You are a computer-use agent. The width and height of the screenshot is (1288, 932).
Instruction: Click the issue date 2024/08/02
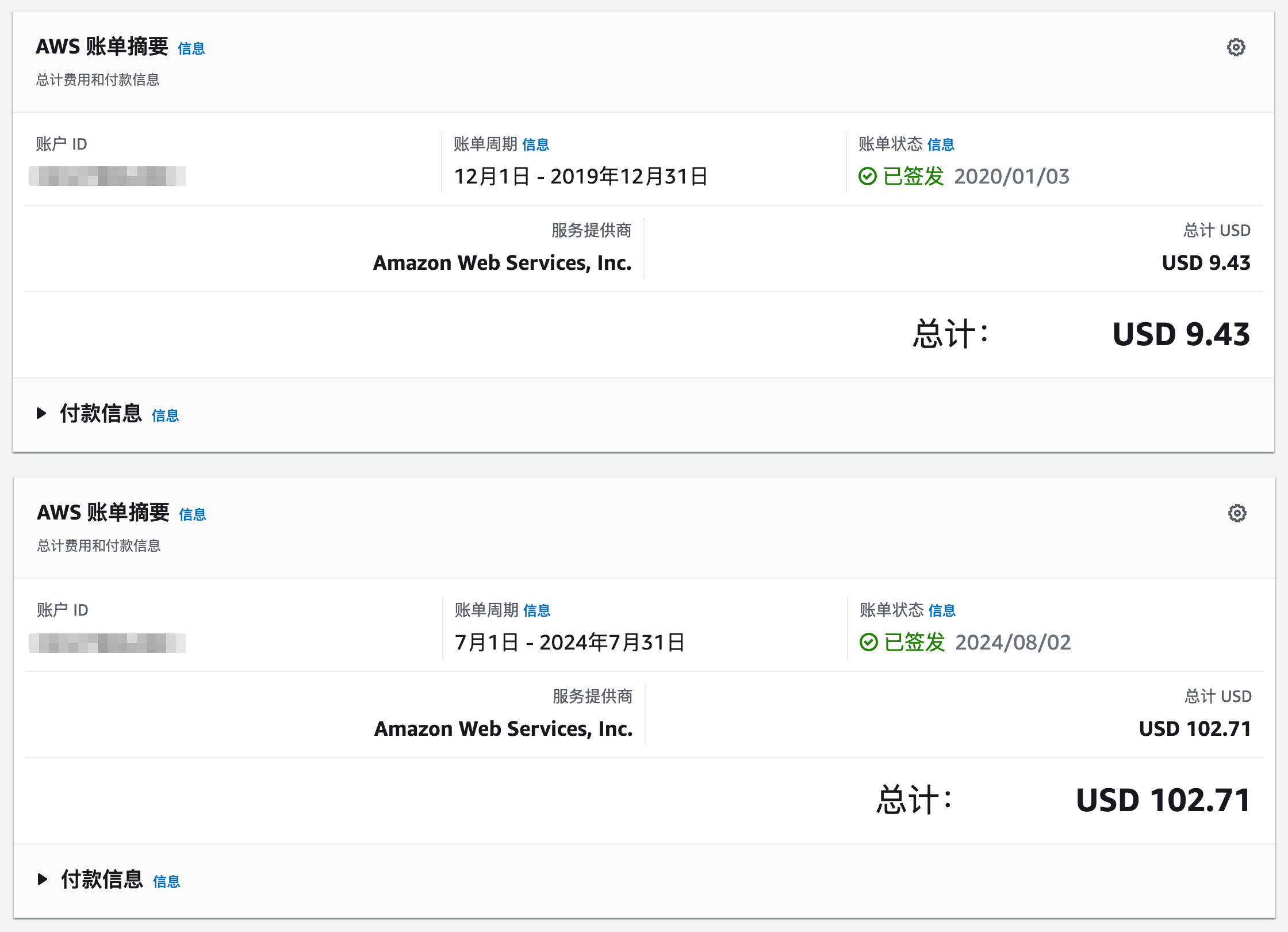click(1013, 642)
